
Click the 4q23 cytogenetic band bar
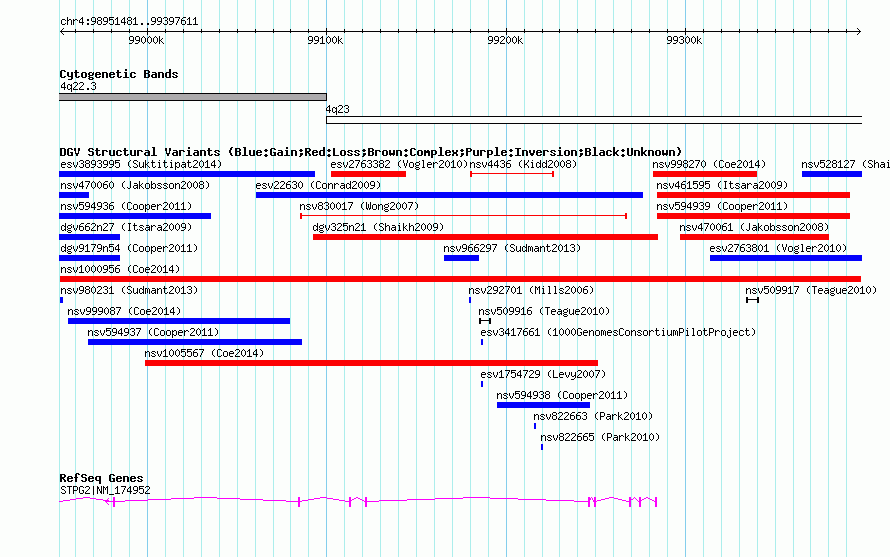594,120
